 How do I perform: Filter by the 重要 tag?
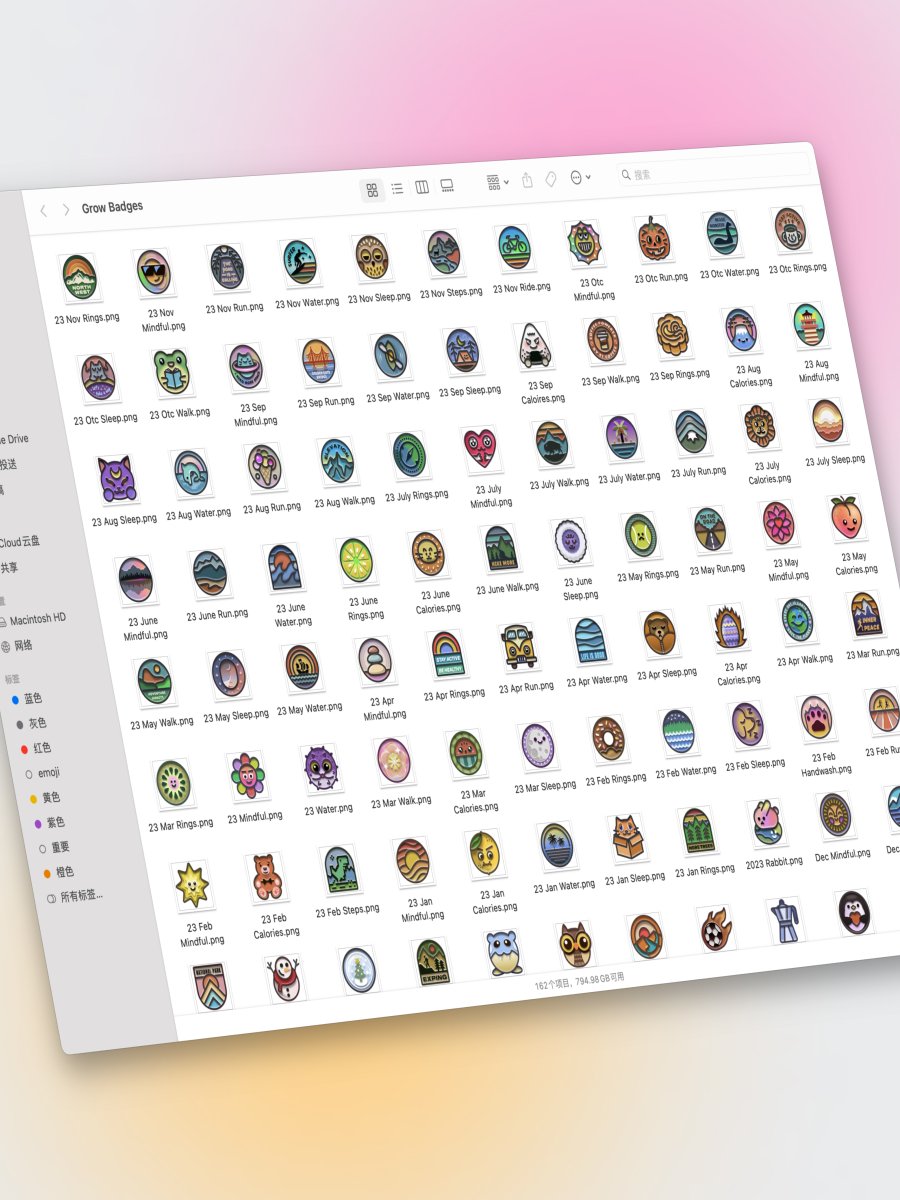click(52, 848)
